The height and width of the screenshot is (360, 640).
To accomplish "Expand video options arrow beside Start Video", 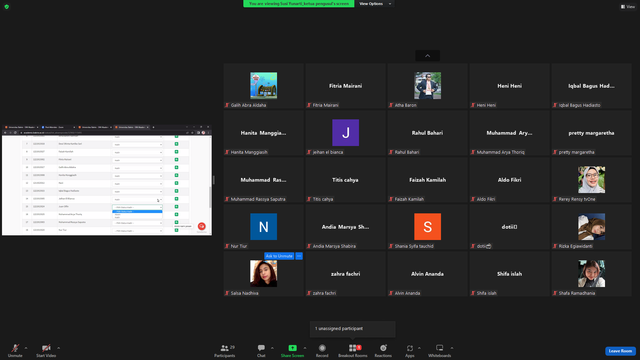I will (58, 348).
